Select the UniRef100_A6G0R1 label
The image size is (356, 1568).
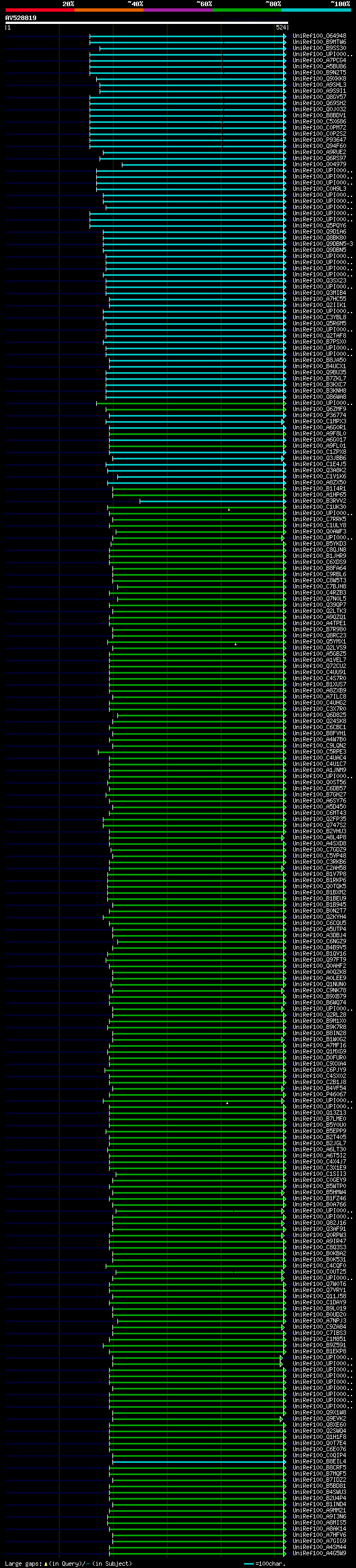click(x=319, y=427)
